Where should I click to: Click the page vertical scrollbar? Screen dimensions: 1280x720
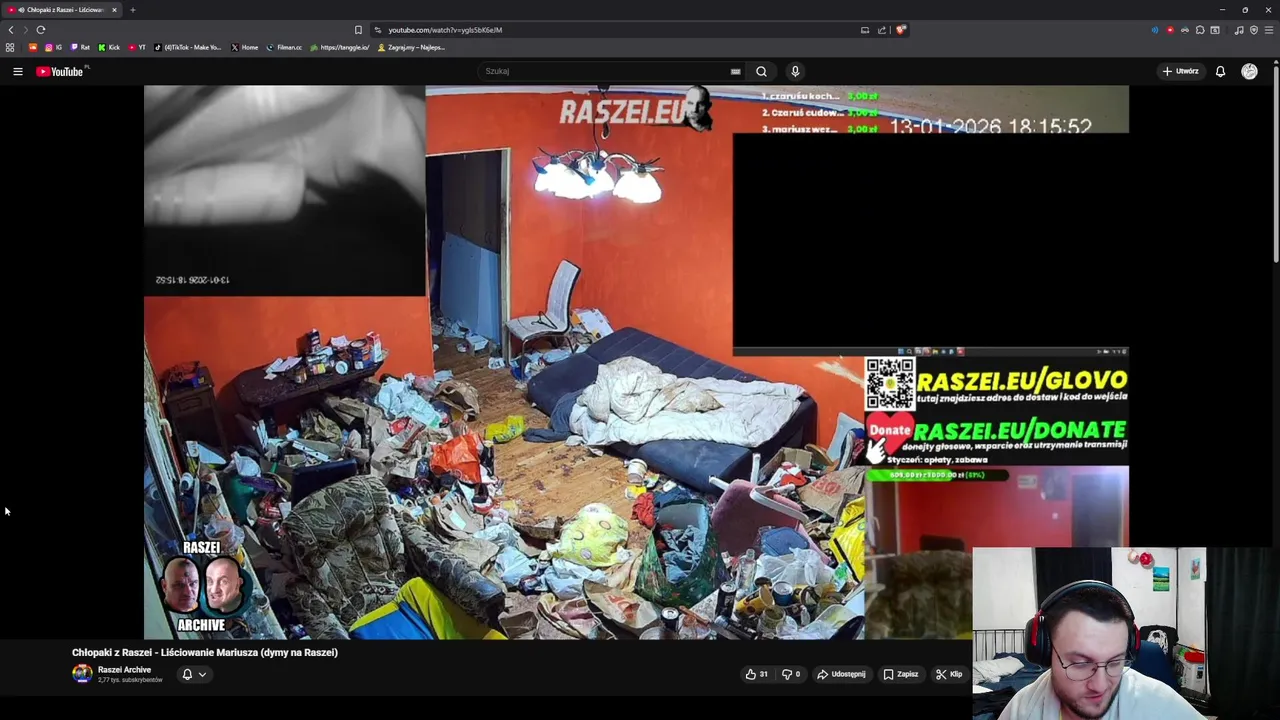point(1276,165)
